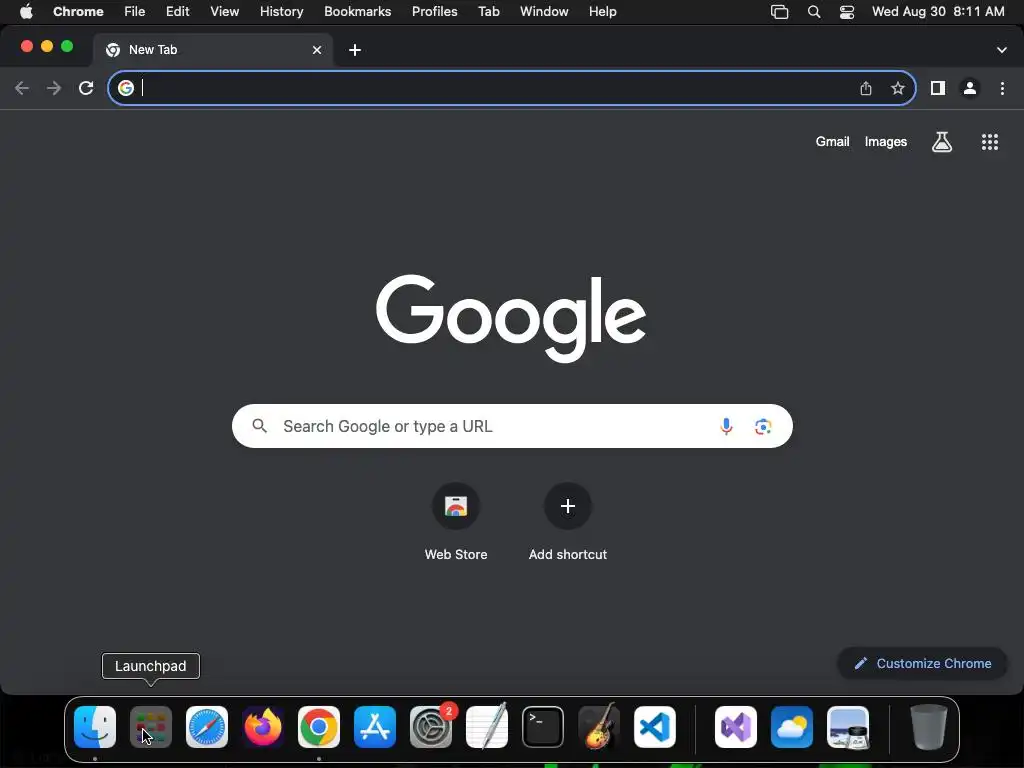Click the Customize Chrome button

point(922,664)
